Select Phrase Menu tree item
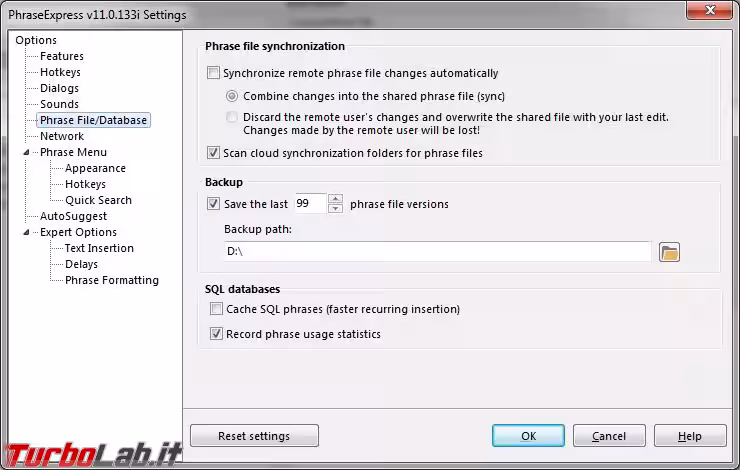 (73, 152)
